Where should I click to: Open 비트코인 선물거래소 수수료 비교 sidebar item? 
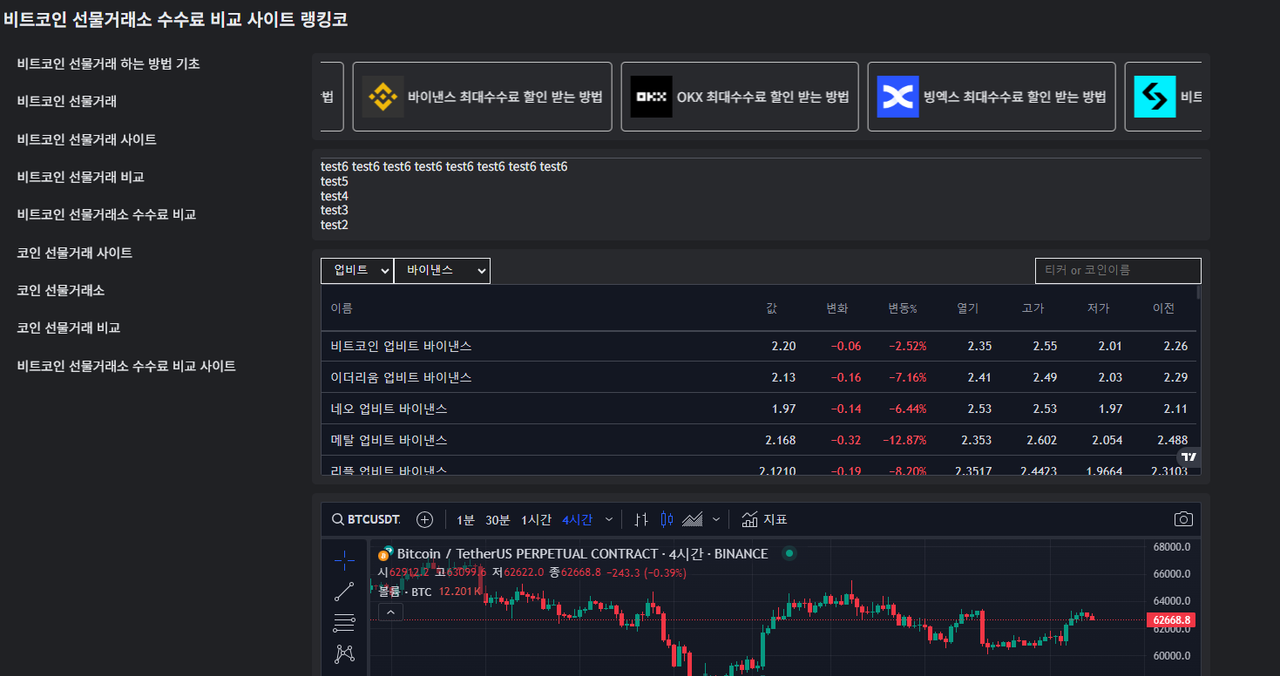[106, 215]
